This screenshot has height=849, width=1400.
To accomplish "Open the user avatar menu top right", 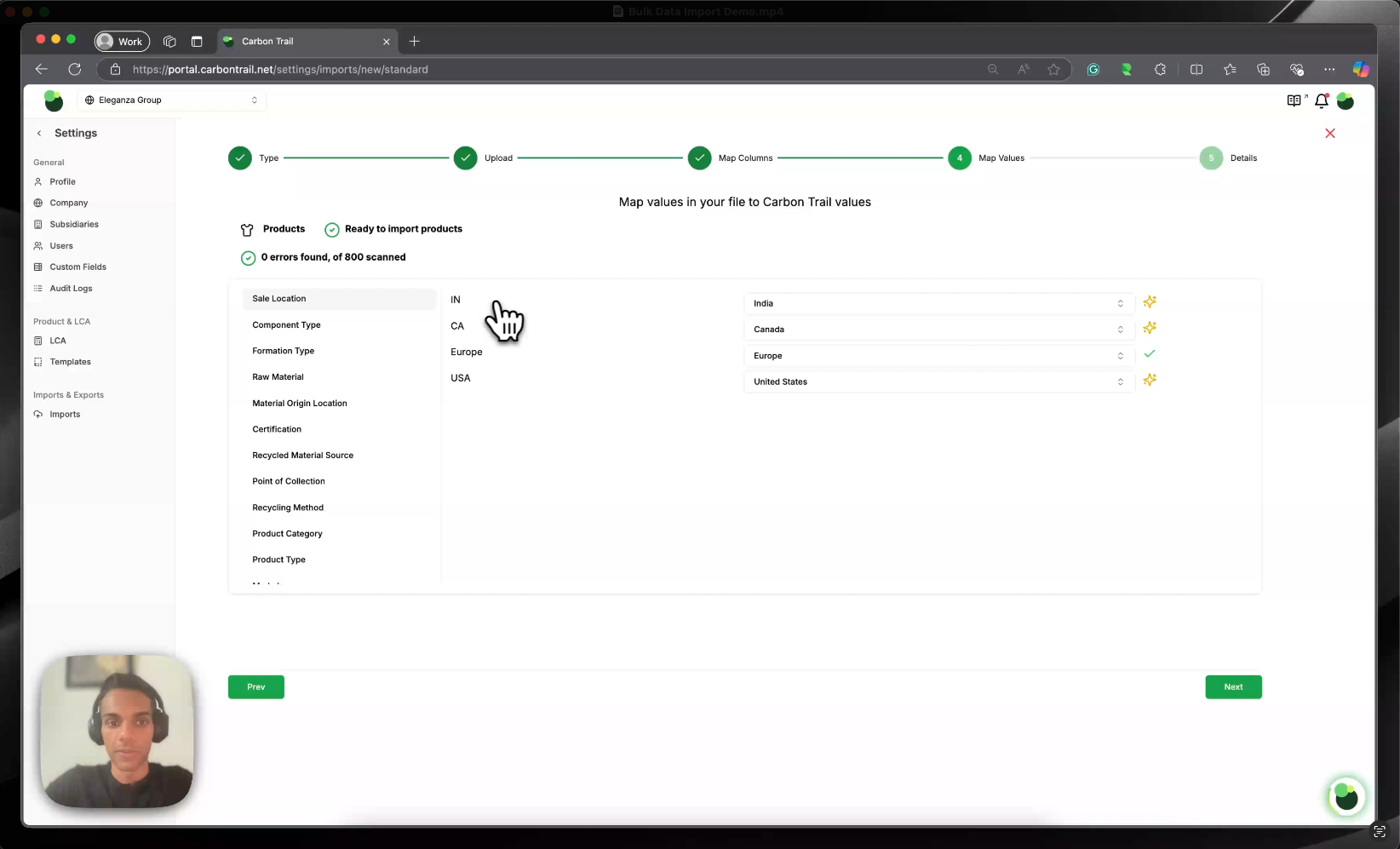I will coord(1345,100).
